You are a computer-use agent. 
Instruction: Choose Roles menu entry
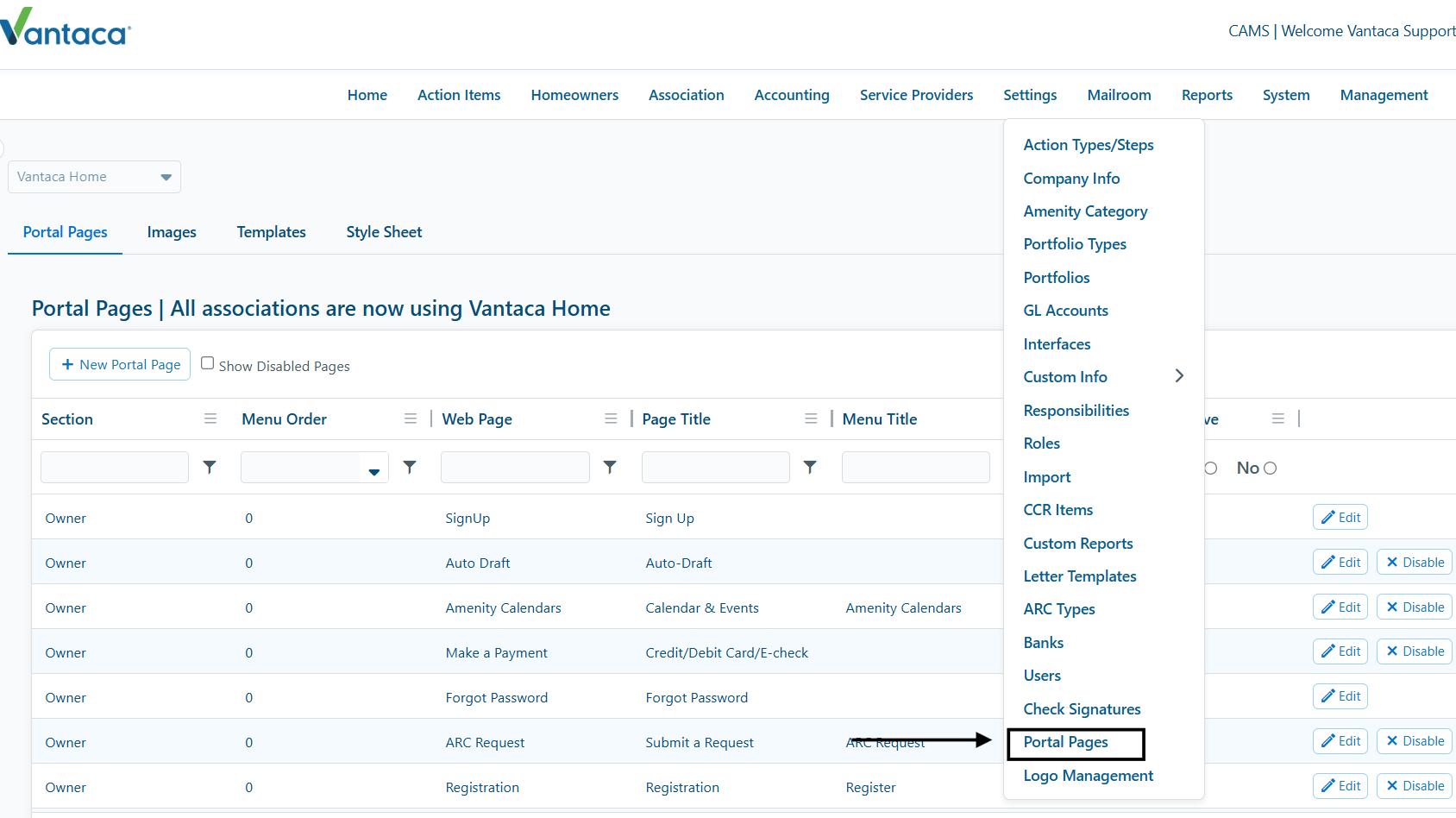tap(1041, 444)
